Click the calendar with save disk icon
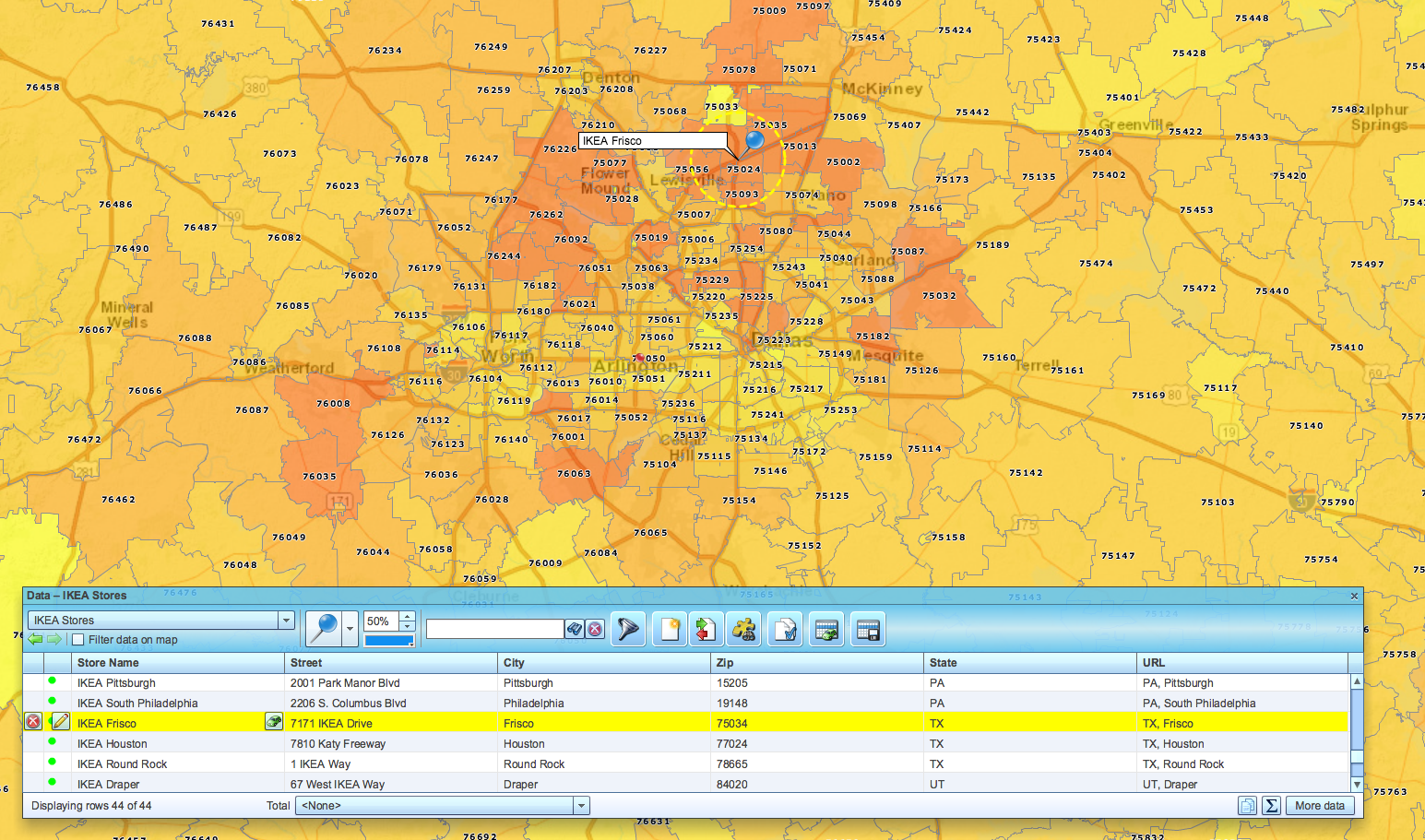Viewport: 1425px width, 840px height. [x=868, y=629]
